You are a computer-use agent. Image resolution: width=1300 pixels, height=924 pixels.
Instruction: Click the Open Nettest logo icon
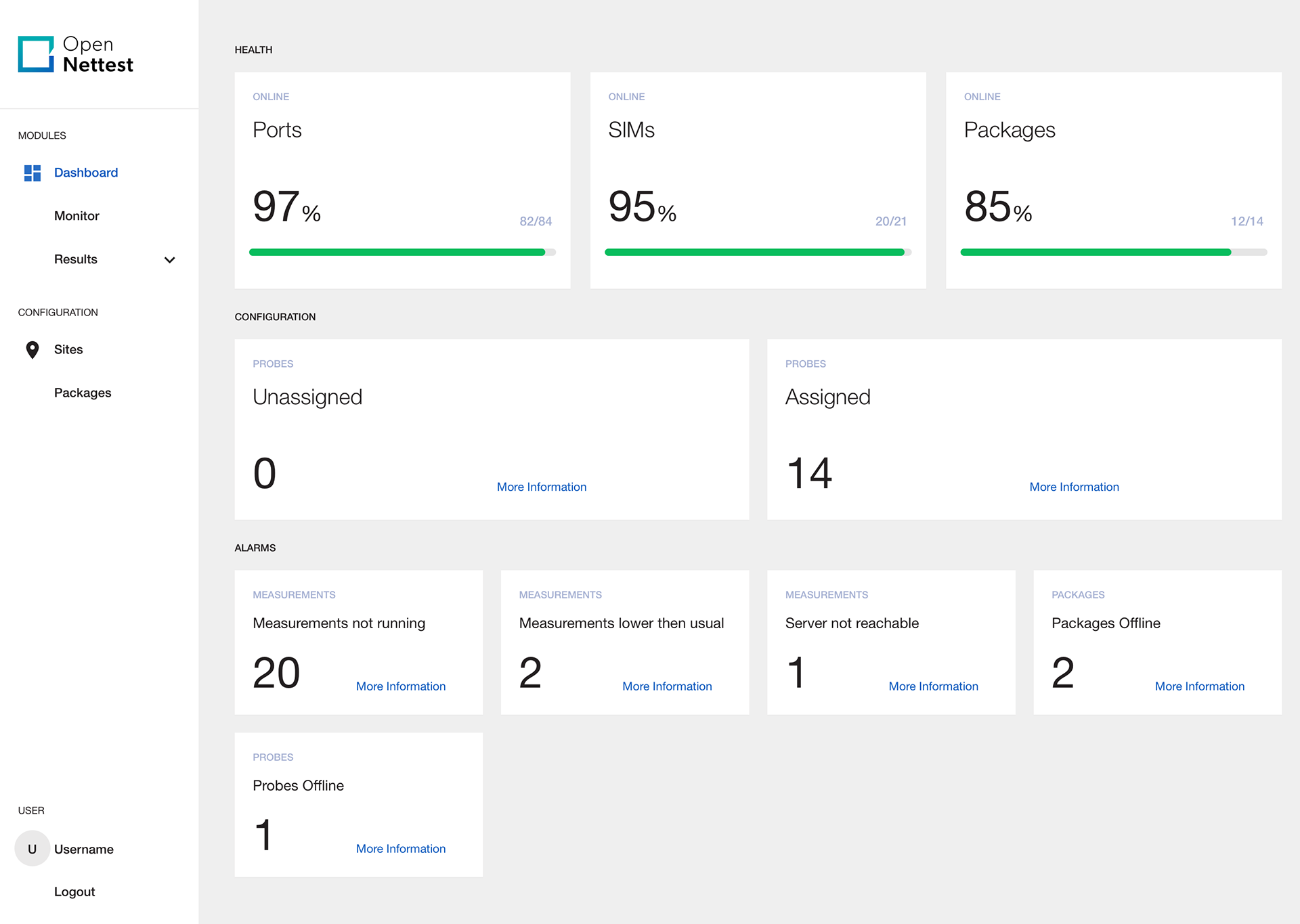click(x=36, y=54)
